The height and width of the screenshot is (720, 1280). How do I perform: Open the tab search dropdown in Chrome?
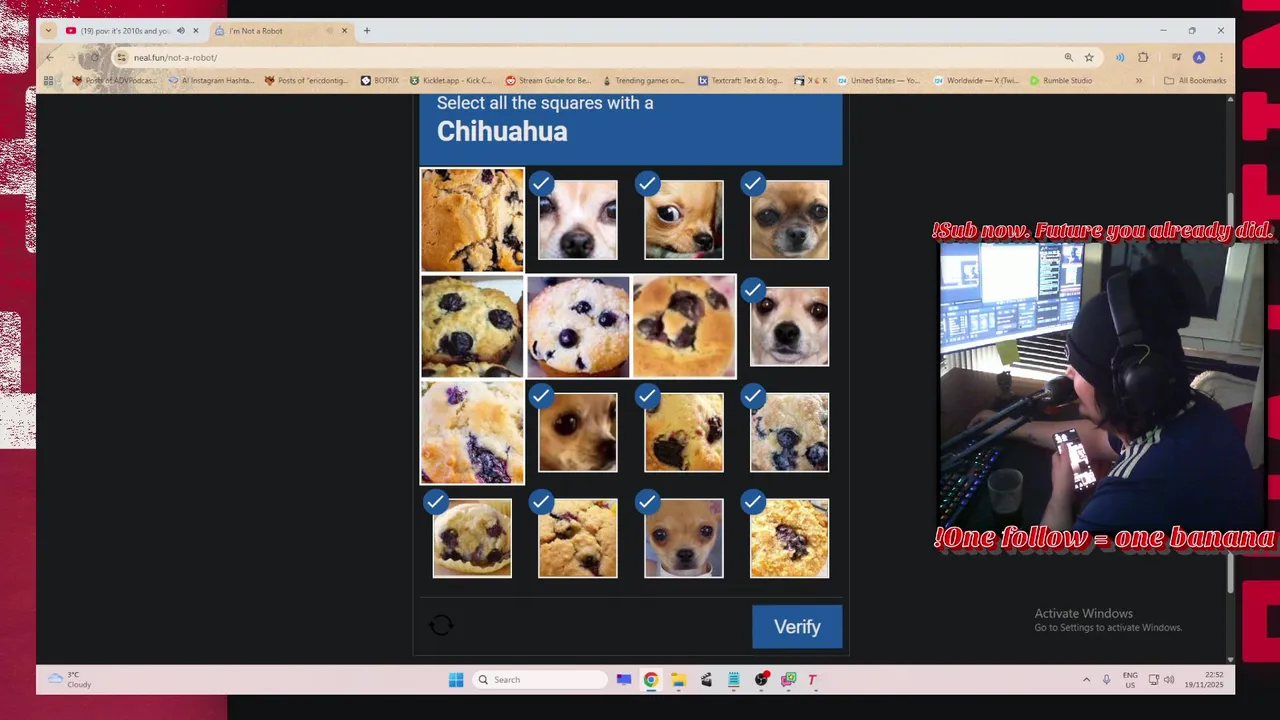click(48, 31)
